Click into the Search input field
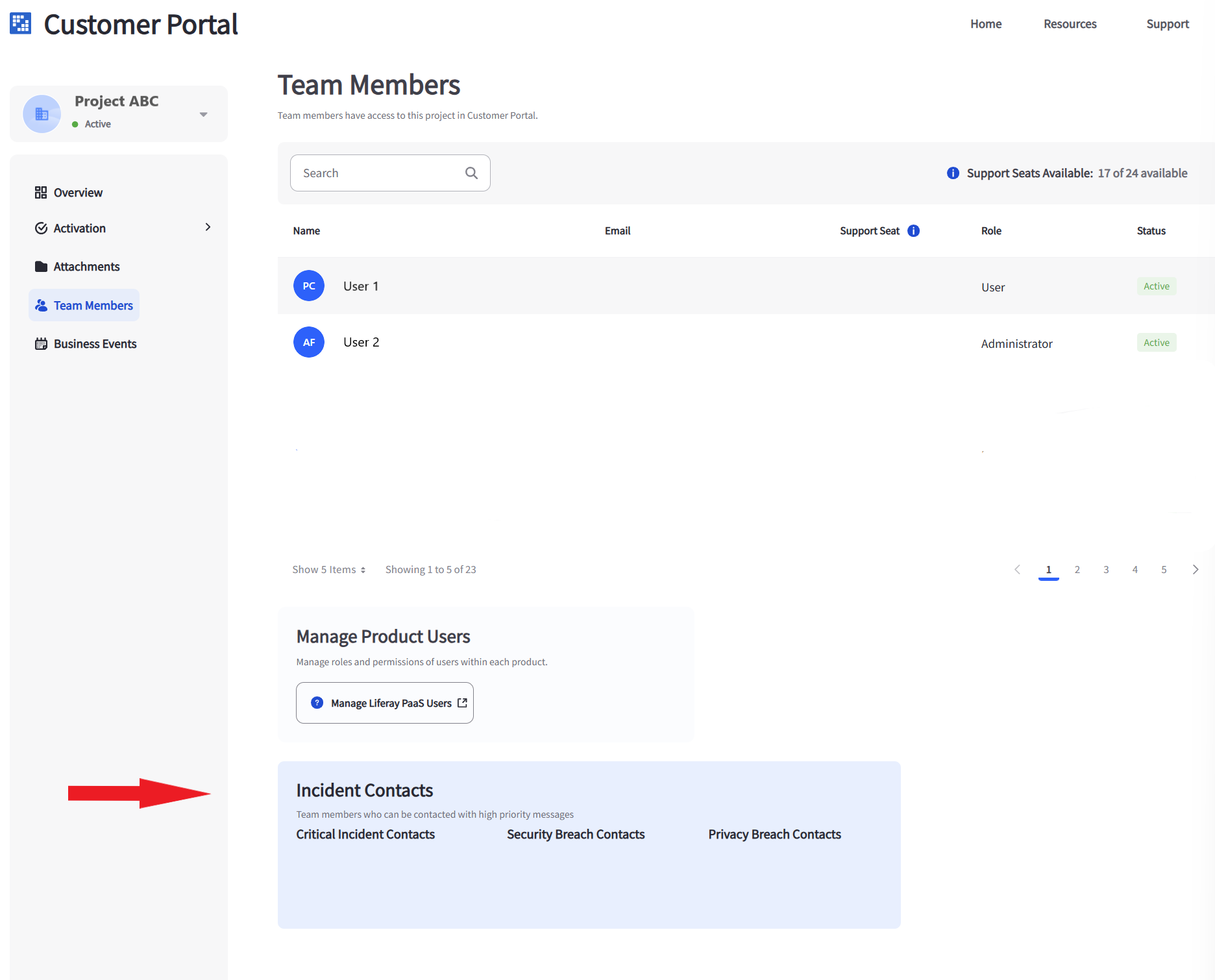The width and height of the screenshot is (1215, 980). 380,173
